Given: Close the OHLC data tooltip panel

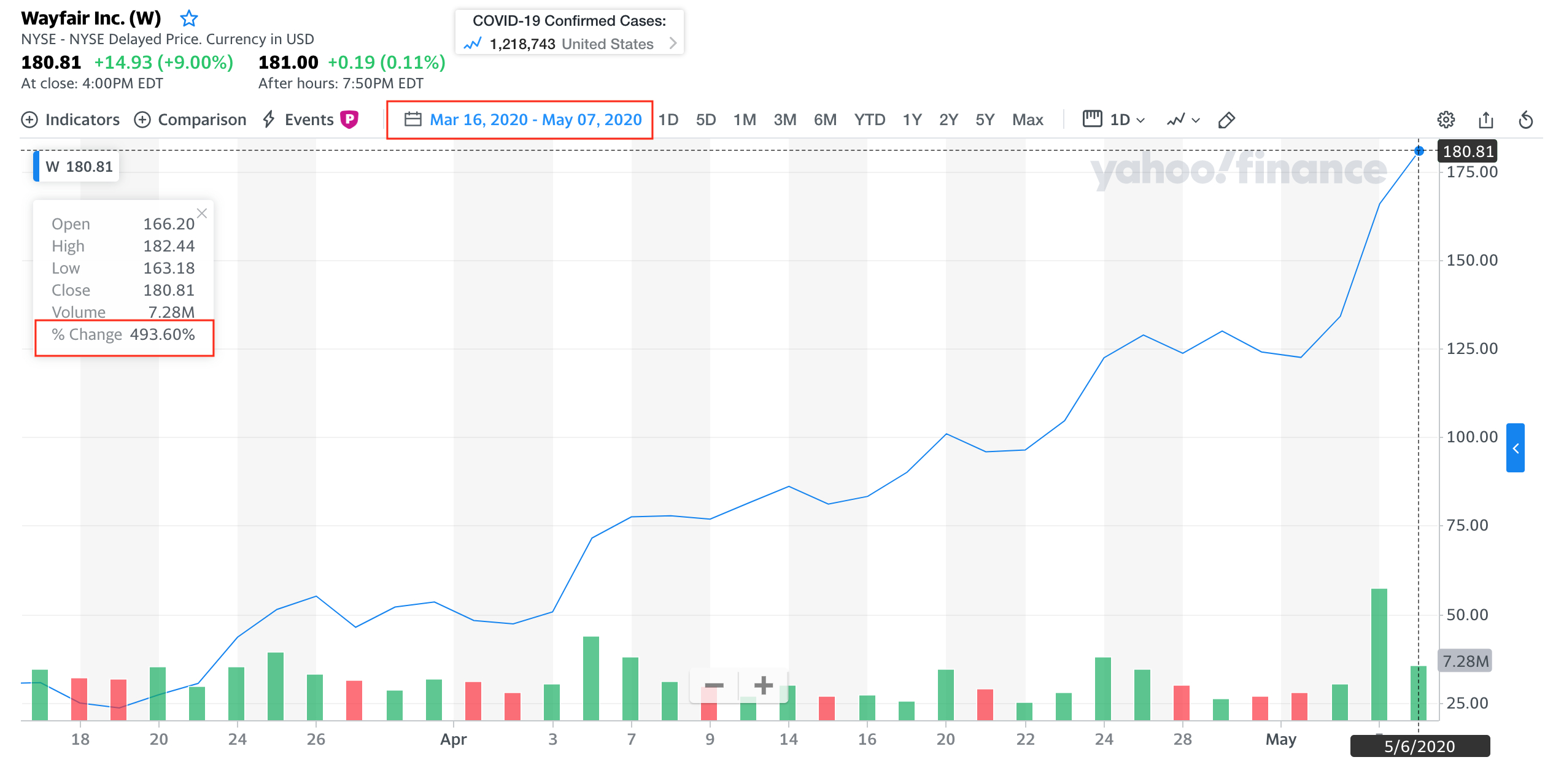Looking at the screenshot, I should click(x=202, y=213).
